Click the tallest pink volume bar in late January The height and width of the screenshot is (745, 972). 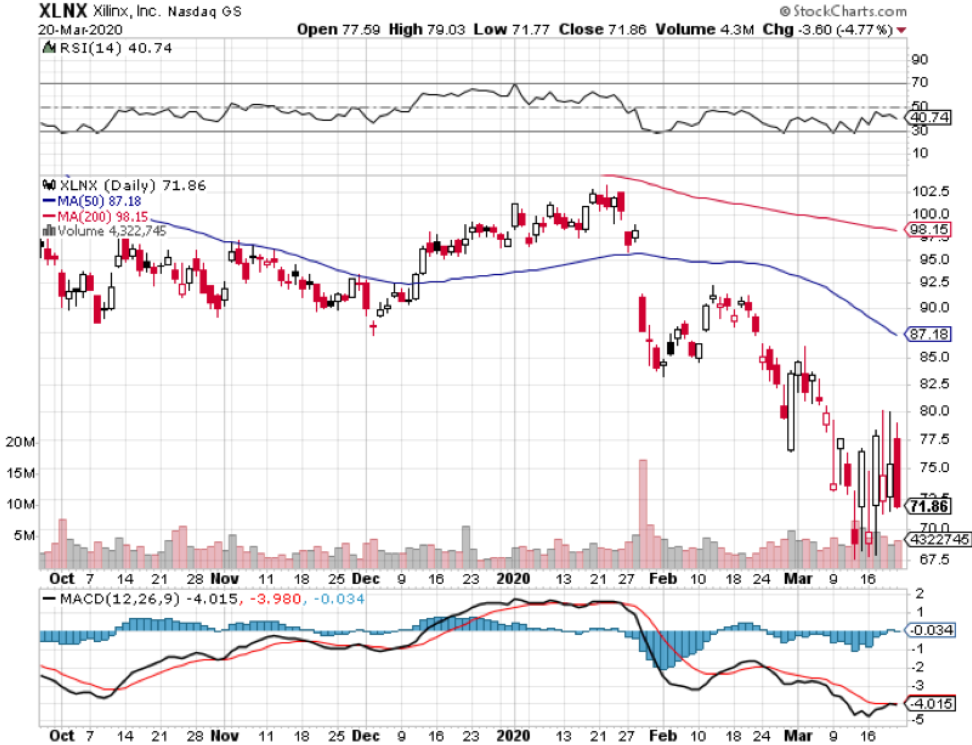(643, 514)
